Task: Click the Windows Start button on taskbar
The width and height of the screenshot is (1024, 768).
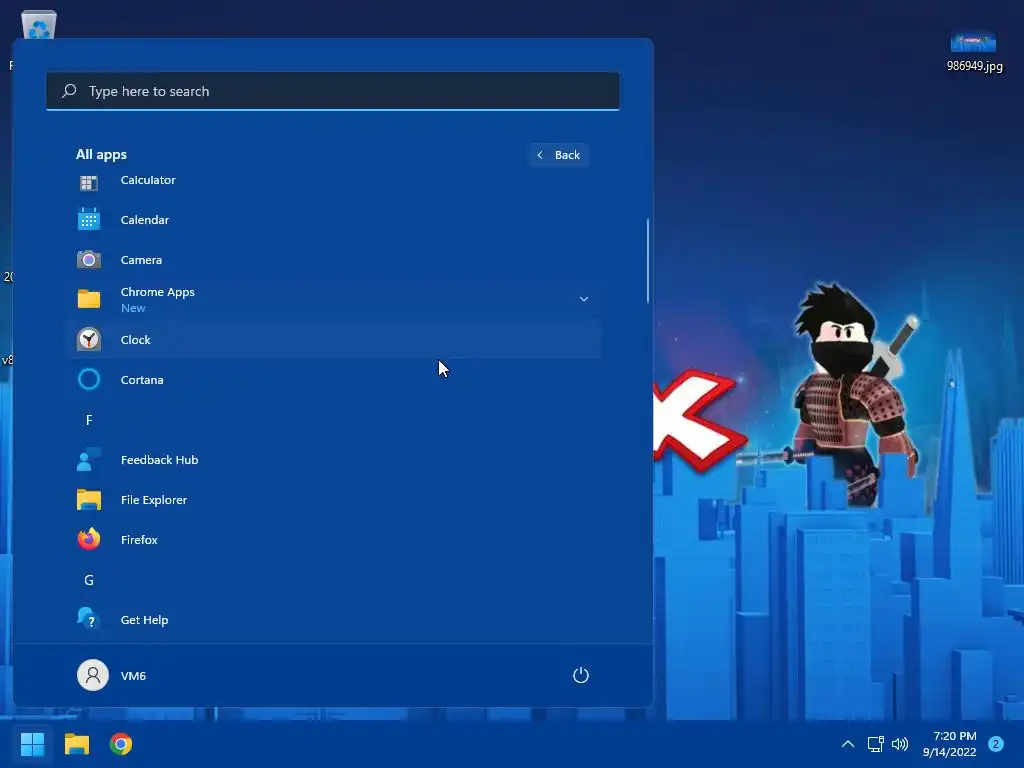Action: point(32,744)
